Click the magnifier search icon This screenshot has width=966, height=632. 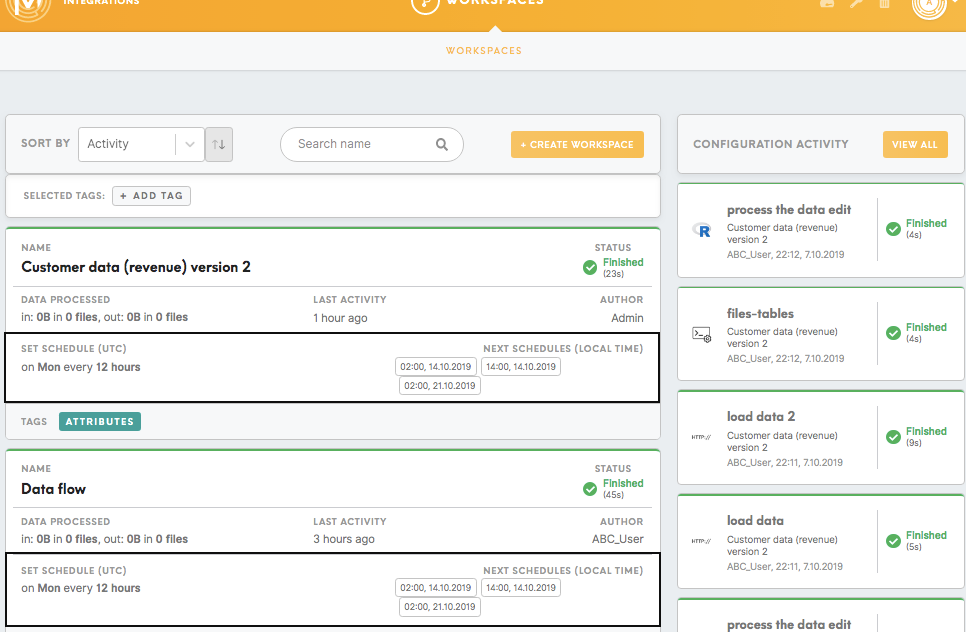point(442,144)
